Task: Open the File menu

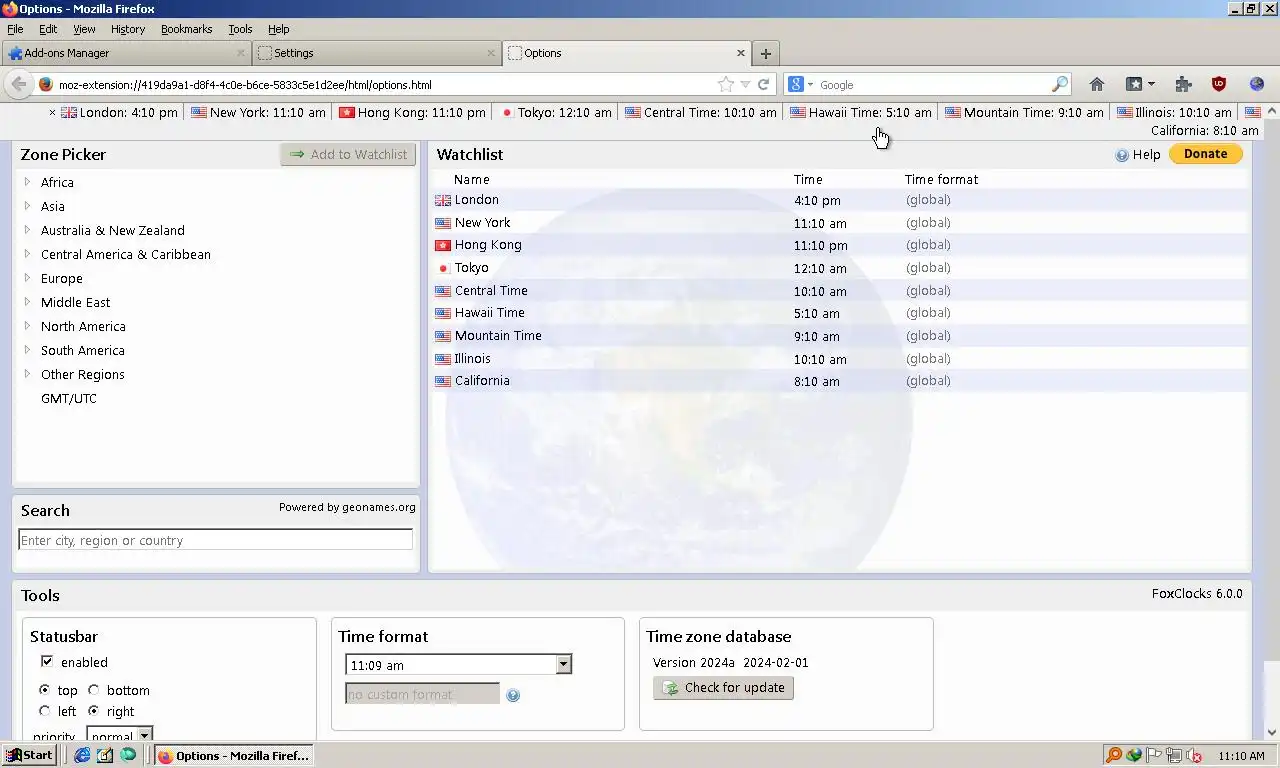Action: pos(15,29)
